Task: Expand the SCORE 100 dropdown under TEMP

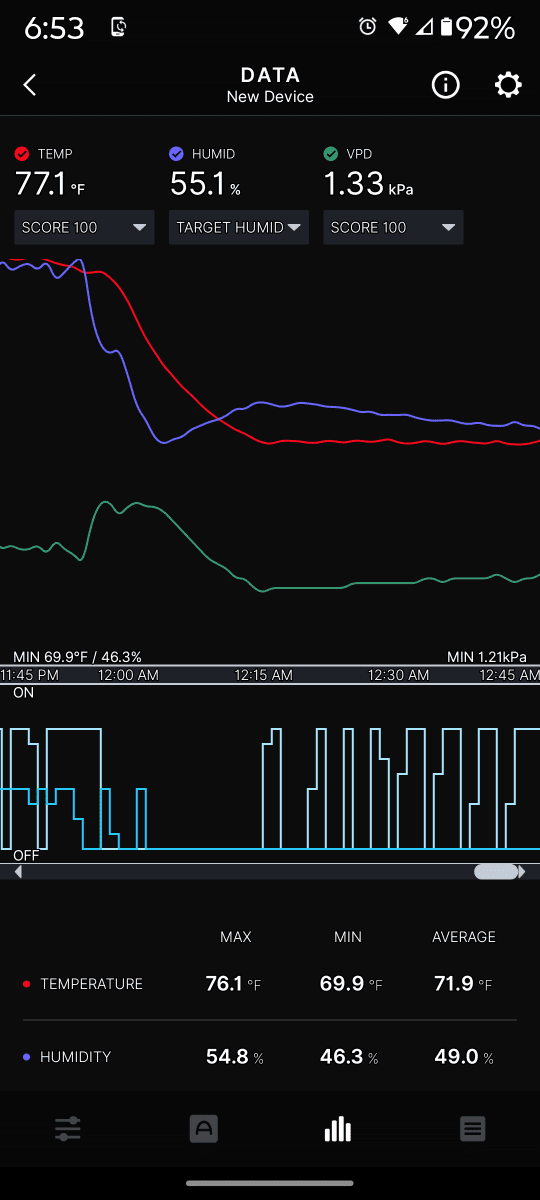Action: point(85,227)
